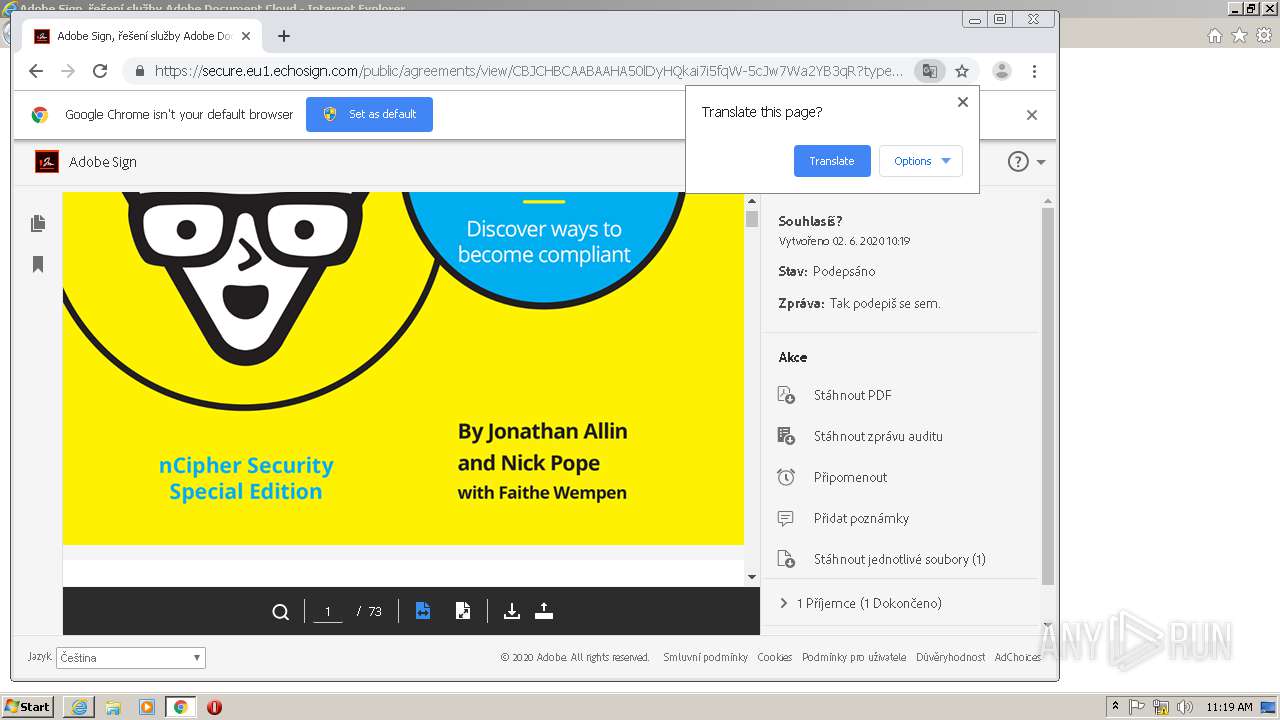1280x720 pixels.
Task: Open the Windows Start menu
Action: click(28, 707)
